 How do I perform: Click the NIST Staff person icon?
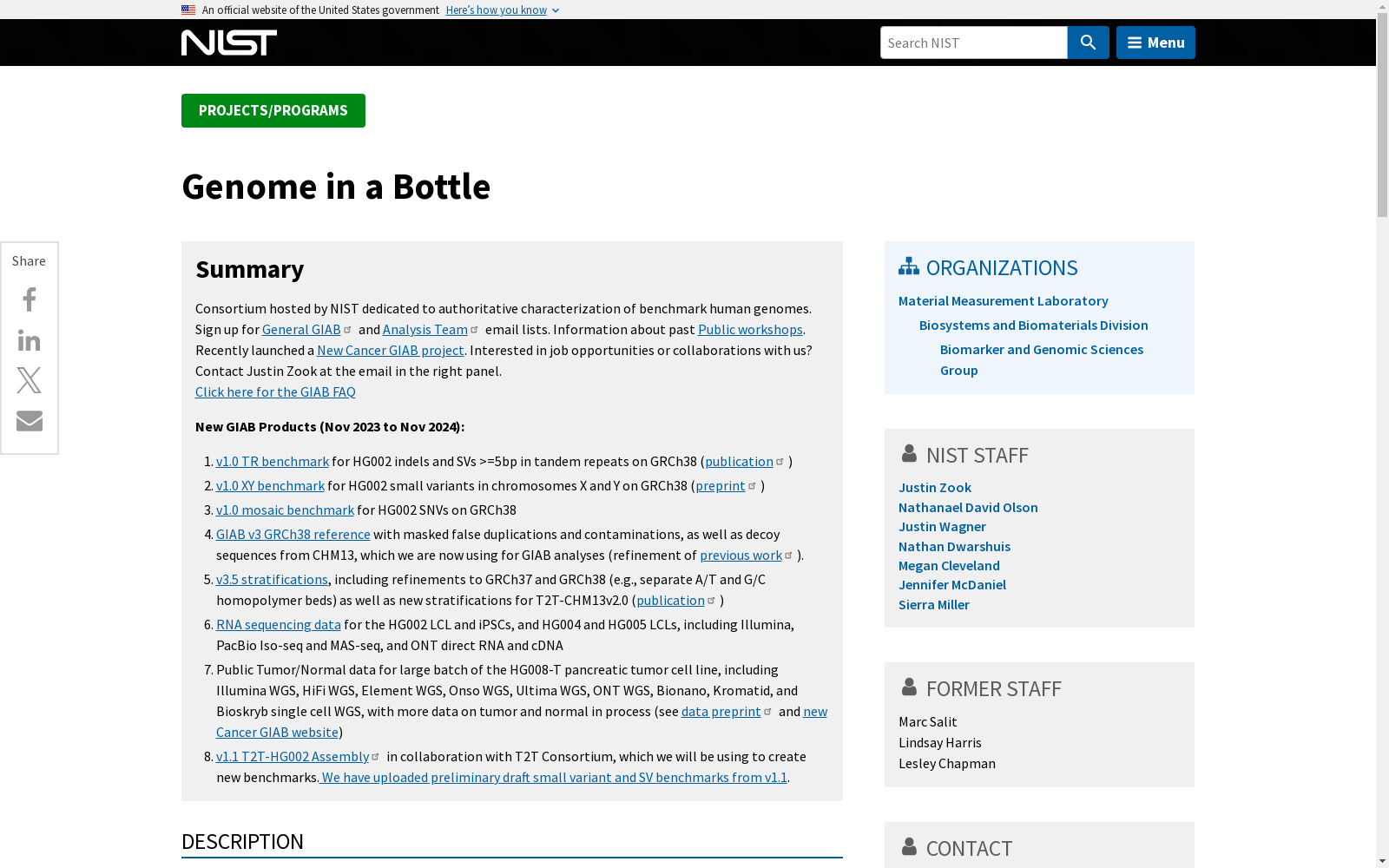pyautogui.click(x=909, y=453)
